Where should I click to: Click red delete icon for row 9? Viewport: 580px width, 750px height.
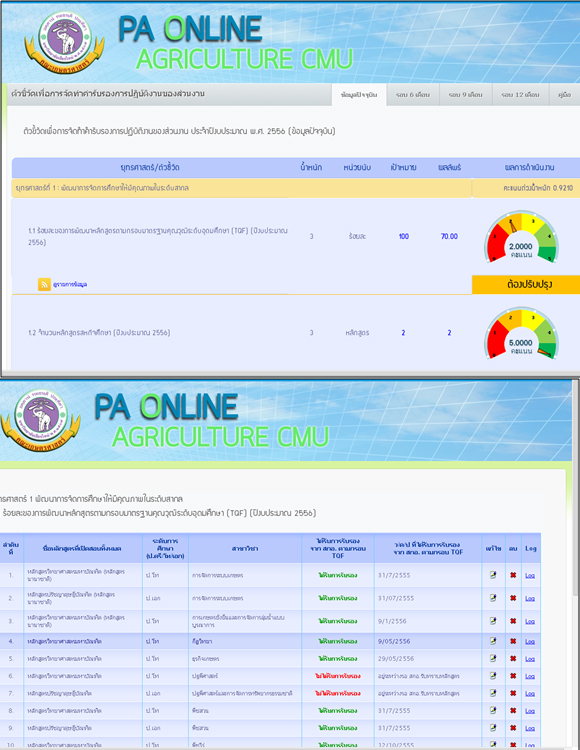point(513,728)
